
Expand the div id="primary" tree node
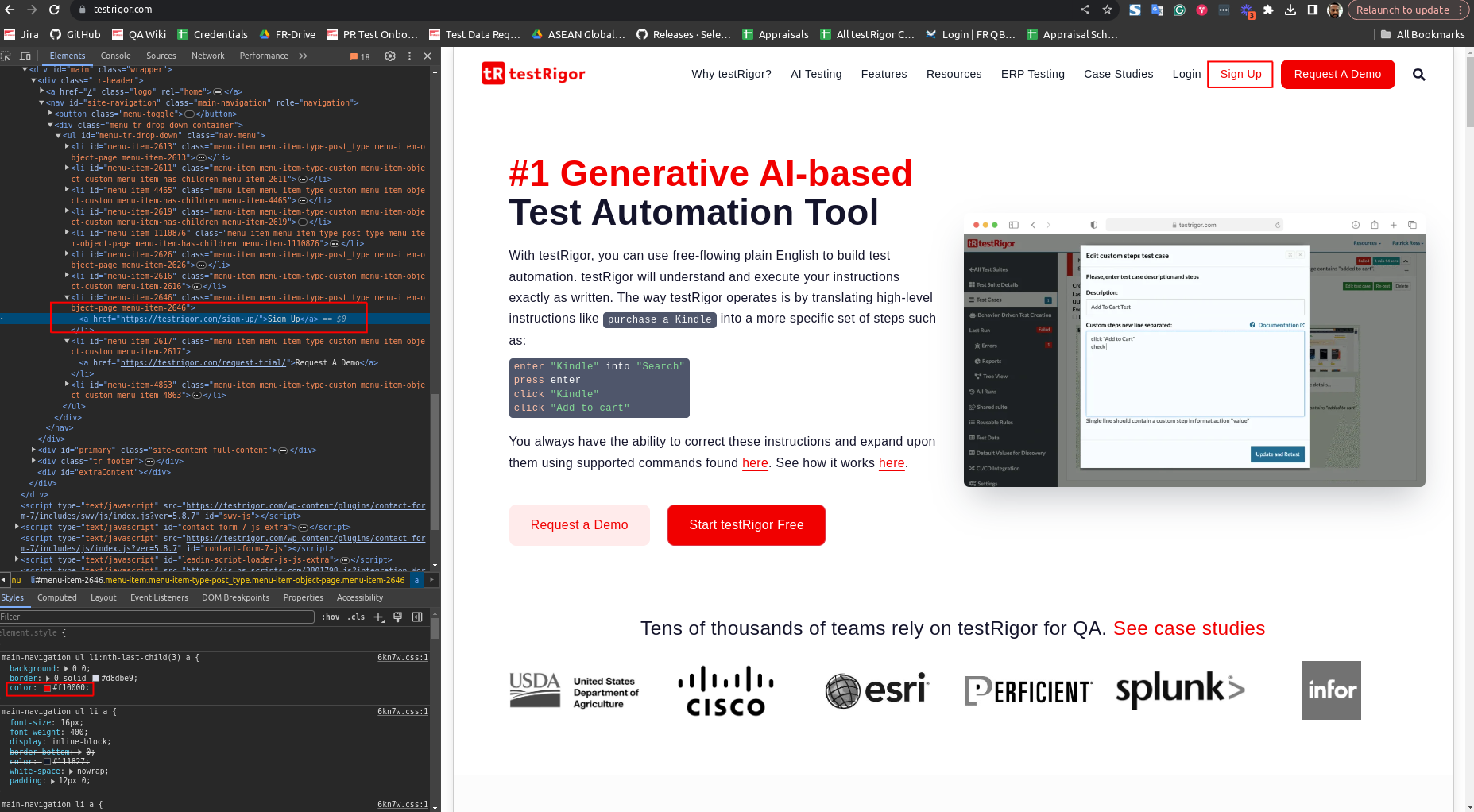point(33,450)
